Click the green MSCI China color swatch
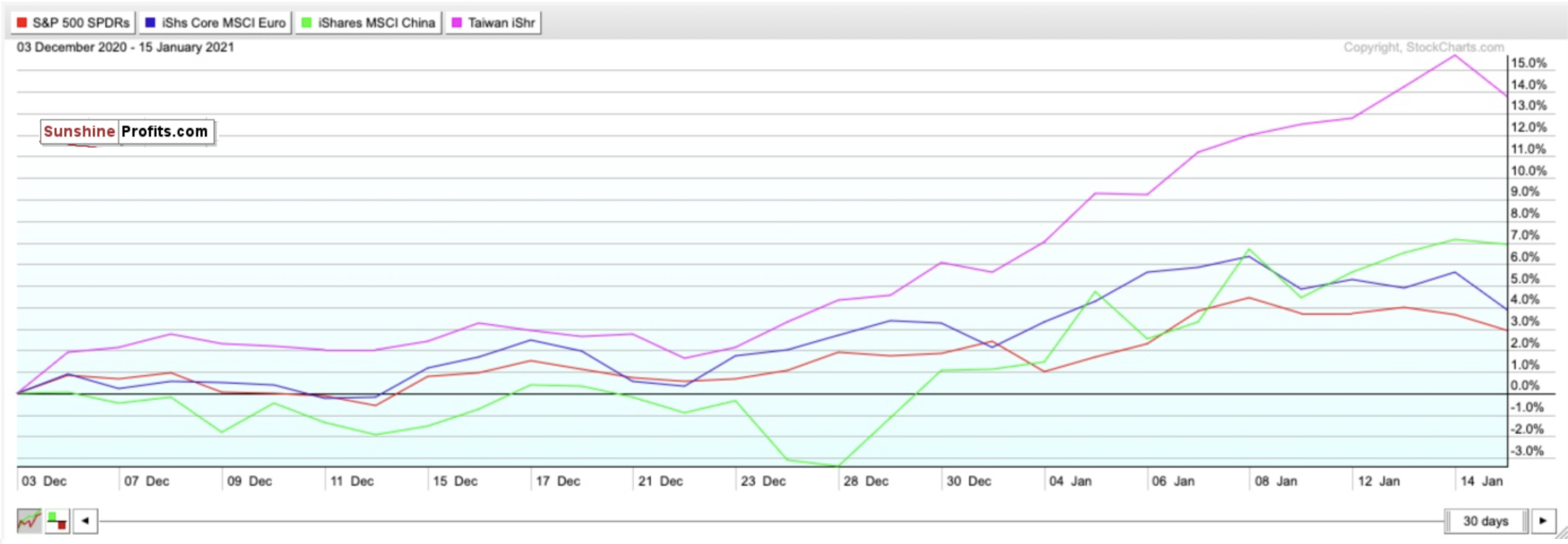 [307, 23]
